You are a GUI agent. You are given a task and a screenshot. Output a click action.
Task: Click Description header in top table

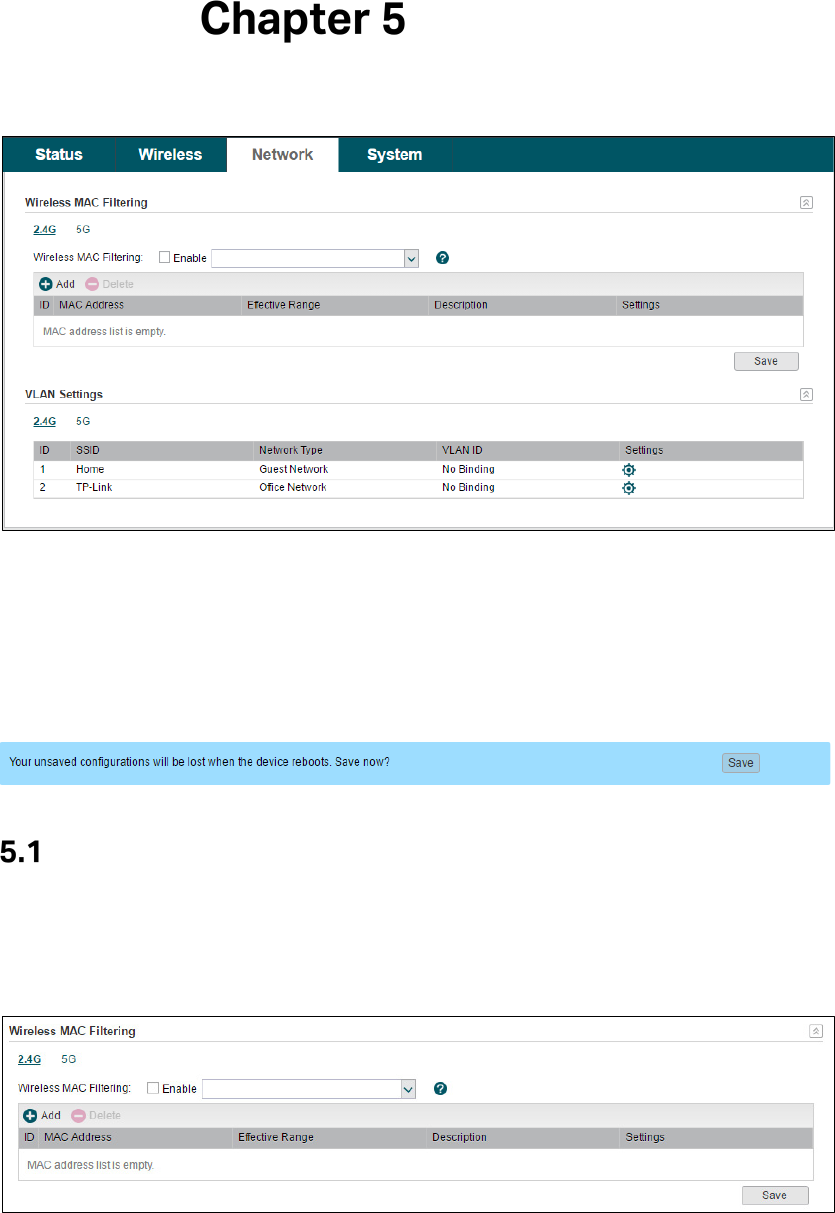(461, 305)
